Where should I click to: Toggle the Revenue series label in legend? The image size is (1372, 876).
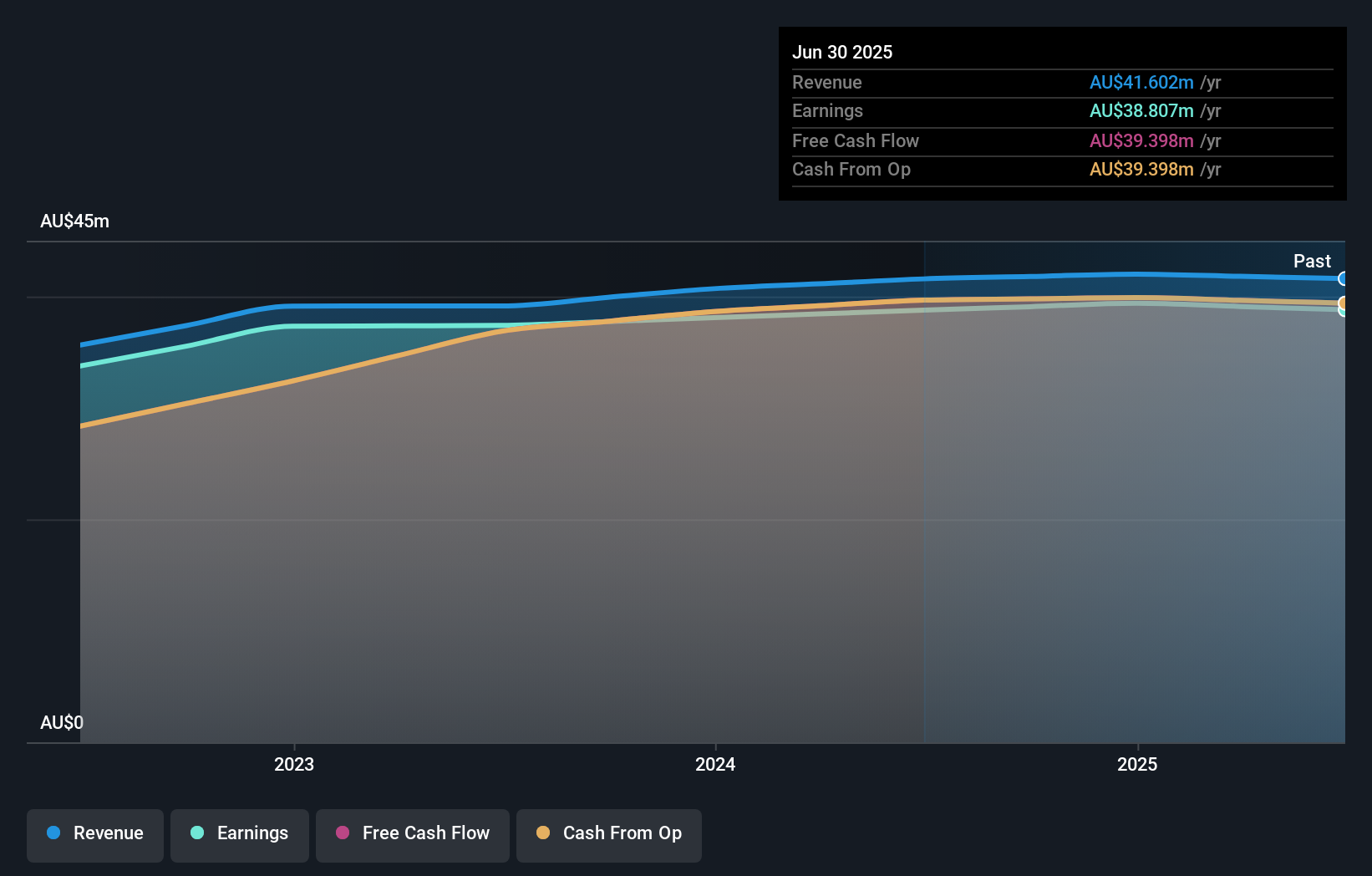[x=108, y=833]
